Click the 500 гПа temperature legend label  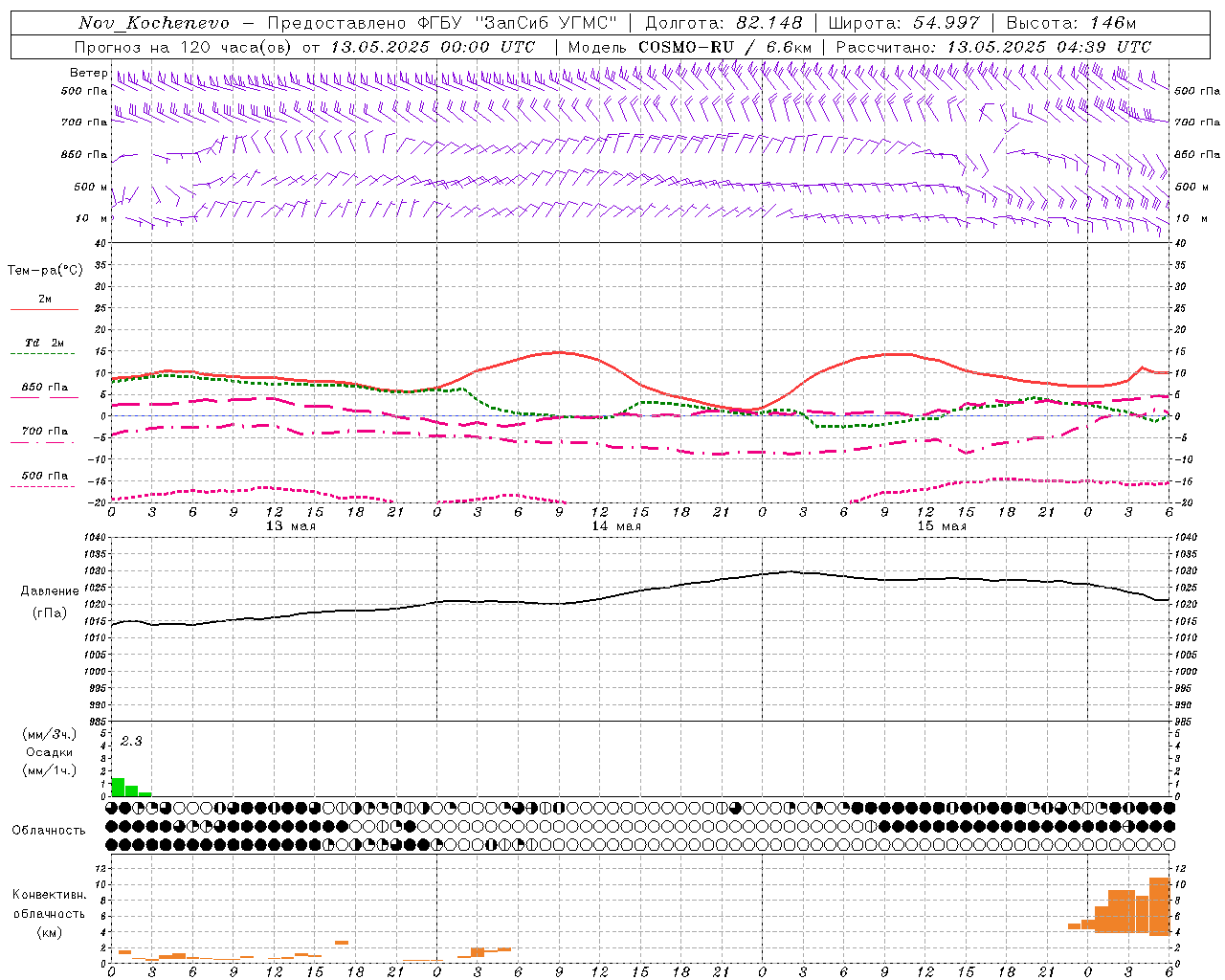coord(45,476)
